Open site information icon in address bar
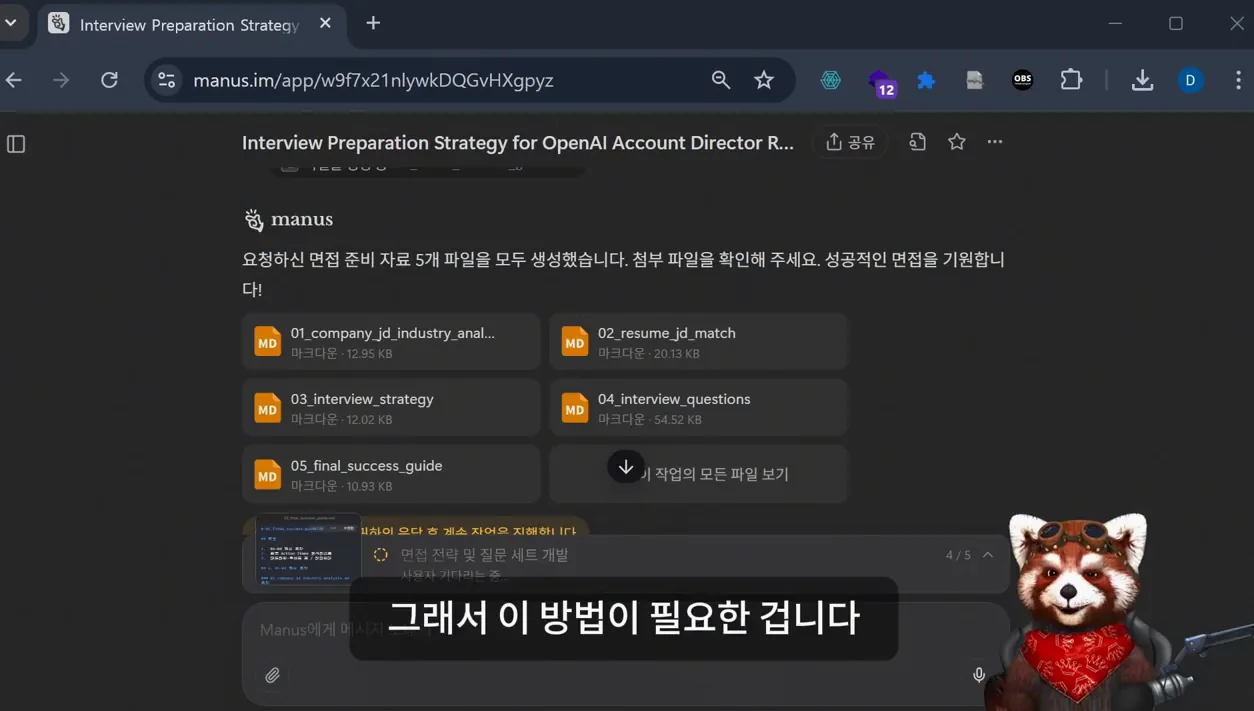The height and width of the screenshot is (711, 1254). click(167, 80)
